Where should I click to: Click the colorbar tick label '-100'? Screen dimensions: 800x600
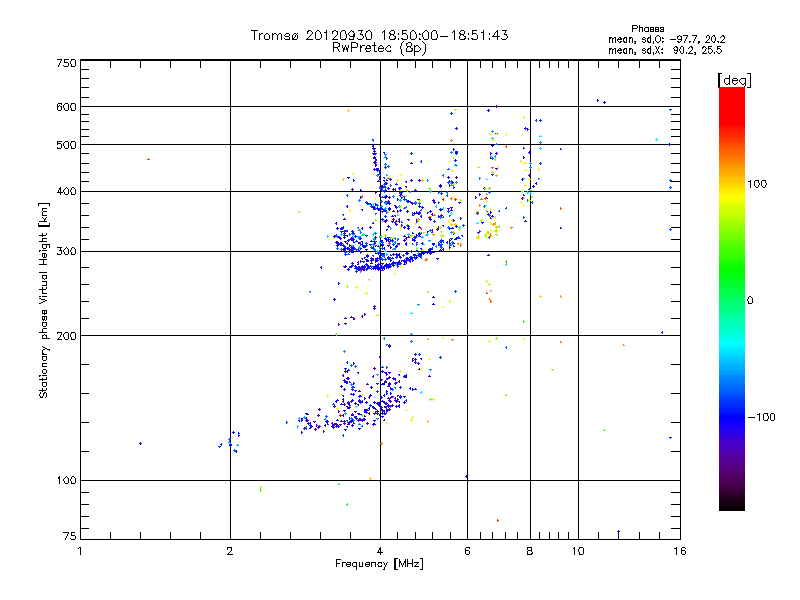pos(761,417)
